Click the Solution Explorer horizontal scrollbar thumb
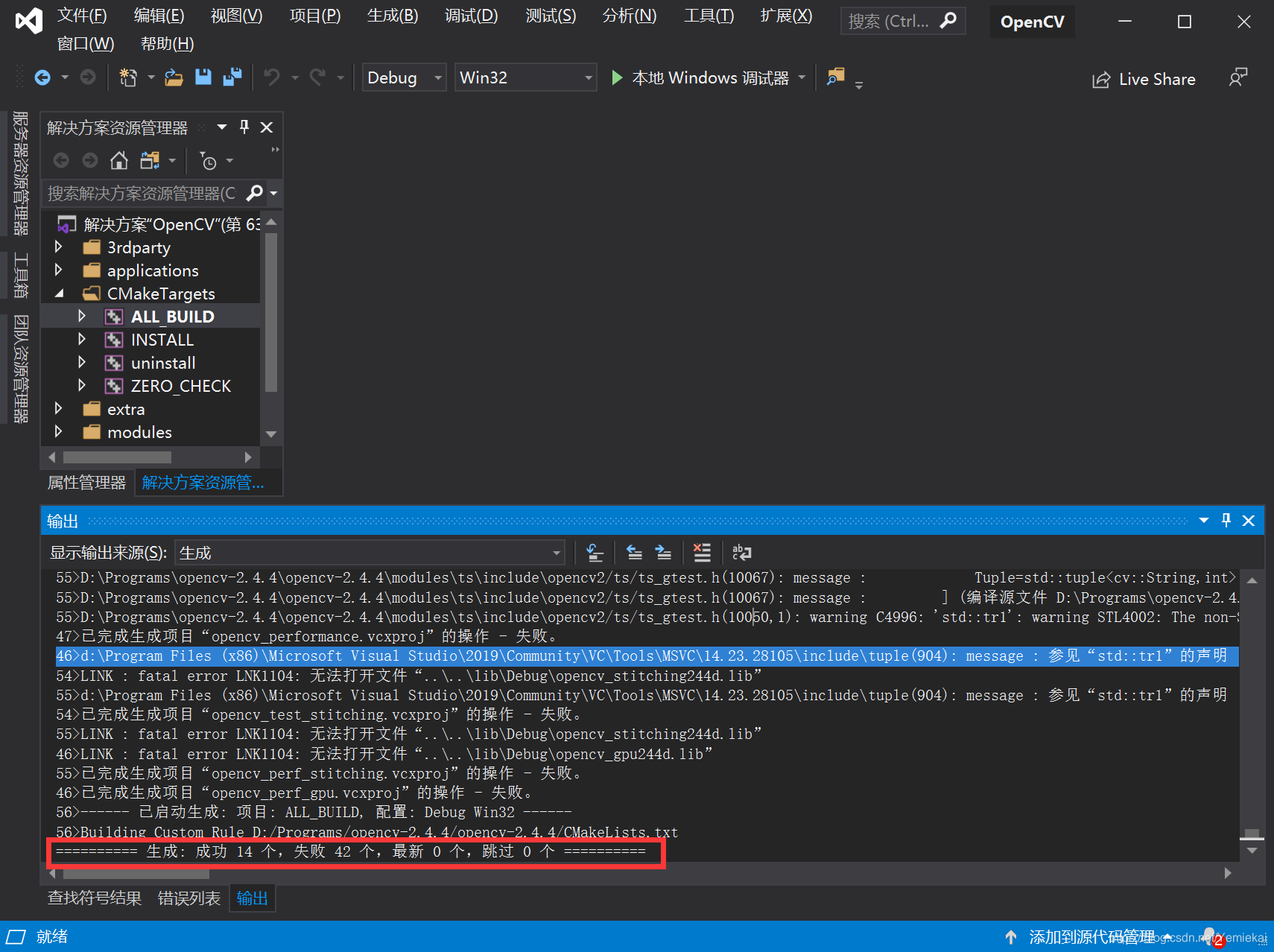Viewport: 1274px width, 952px height. click(x=117, y=457)
